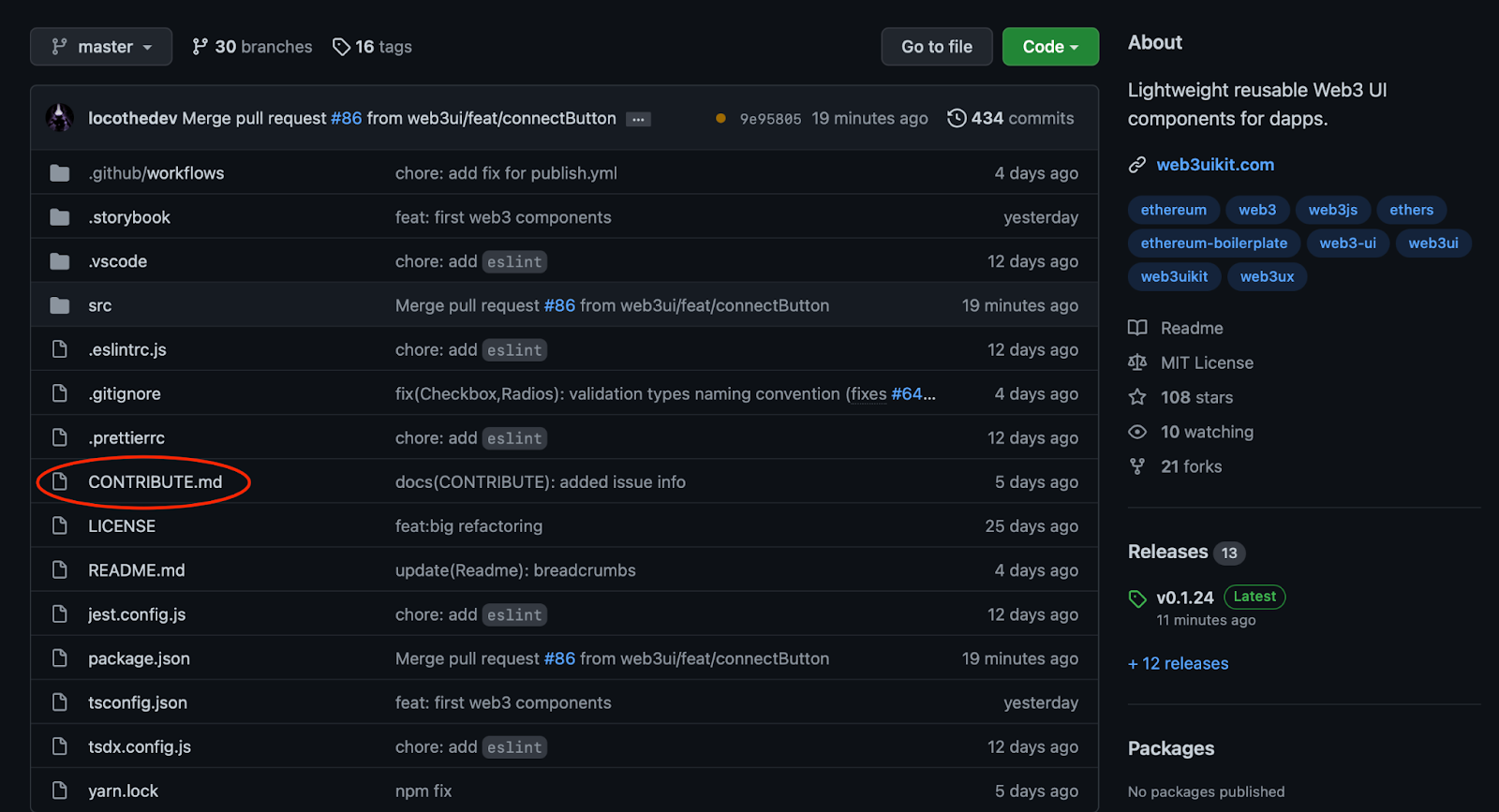Click the folder icon for src
This screenshot has width=1499, height=812.
[60, 305]
